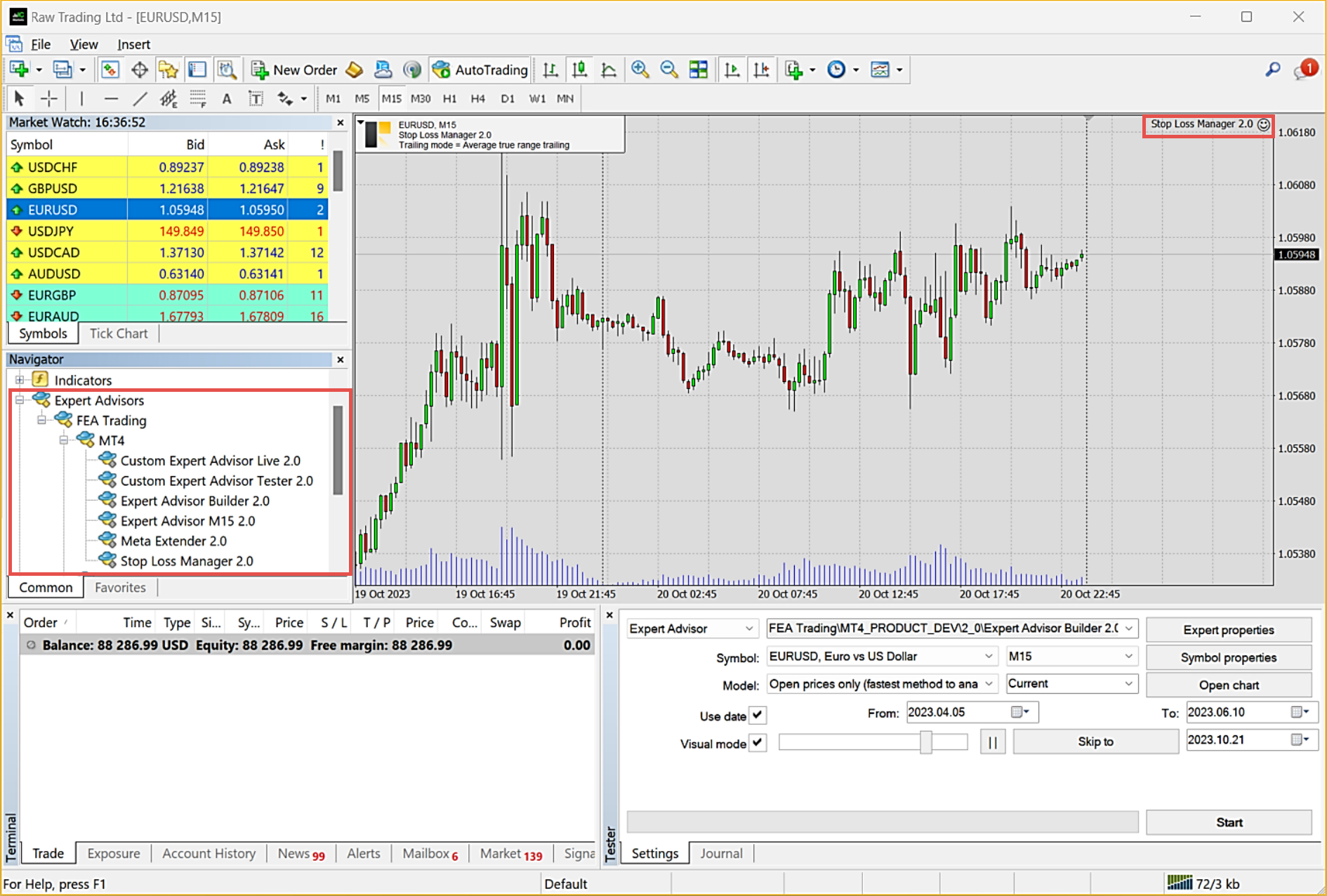Switch chart timeframe to M1

click(334, 98)
